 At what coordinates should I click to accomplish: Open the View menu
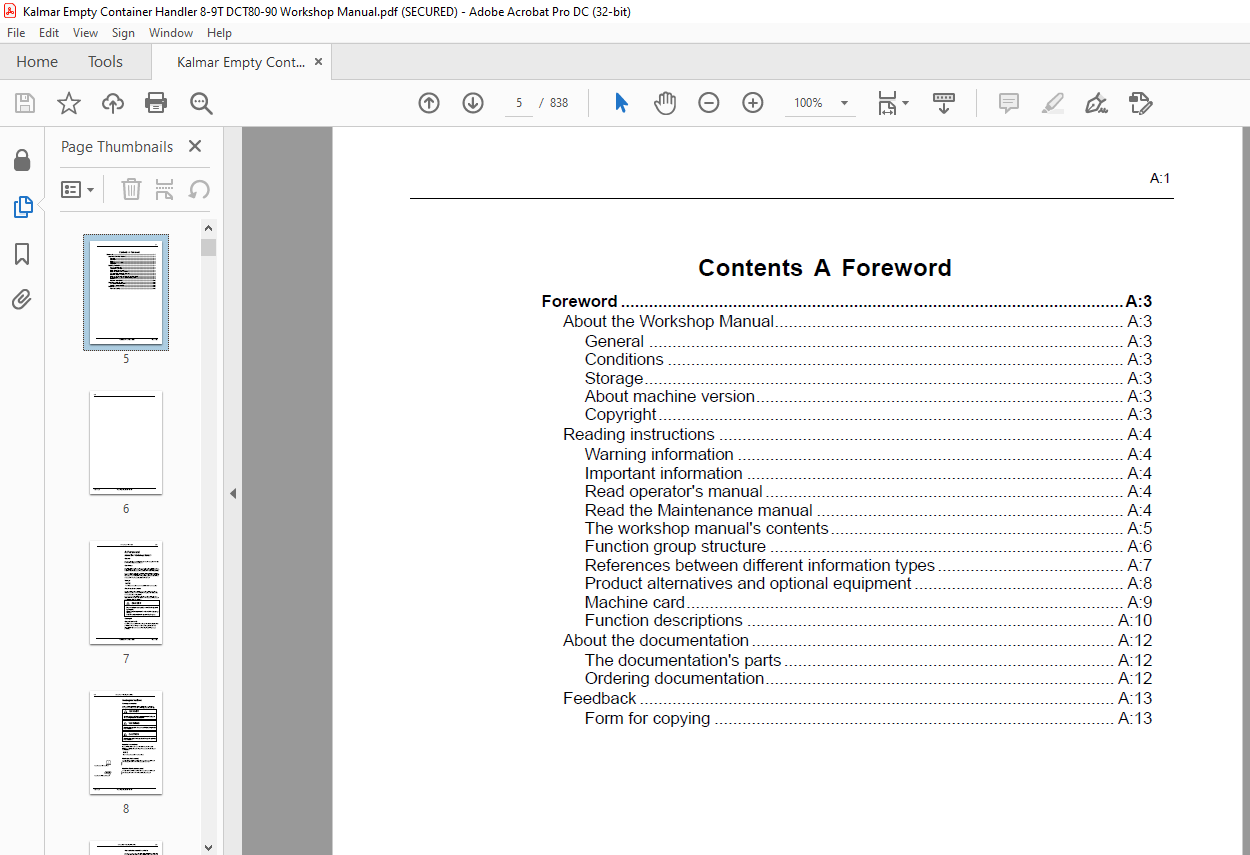point(85,33)
